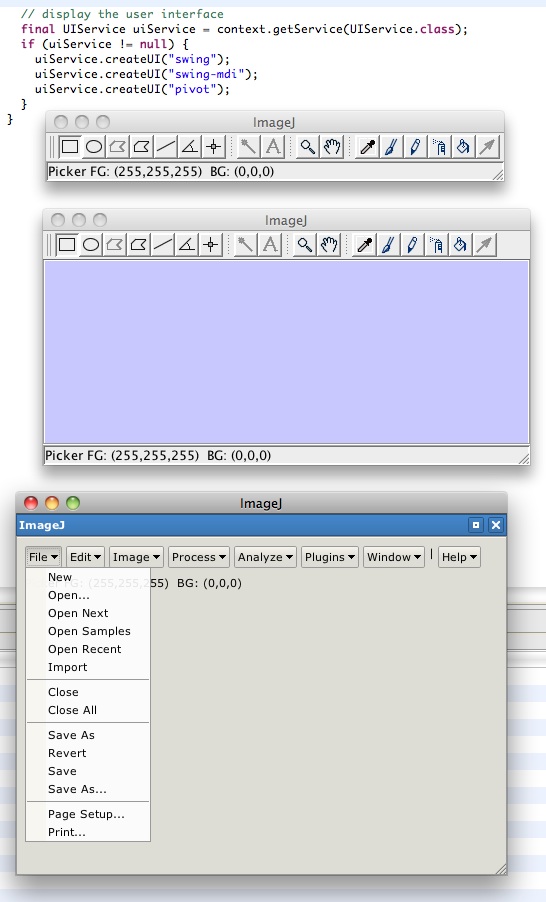Image resolution: width=546 pixels, height=902 pixels.
Task: Select the Flood Fill bucket tool in MDI window
Action: [x=460, y=245]
